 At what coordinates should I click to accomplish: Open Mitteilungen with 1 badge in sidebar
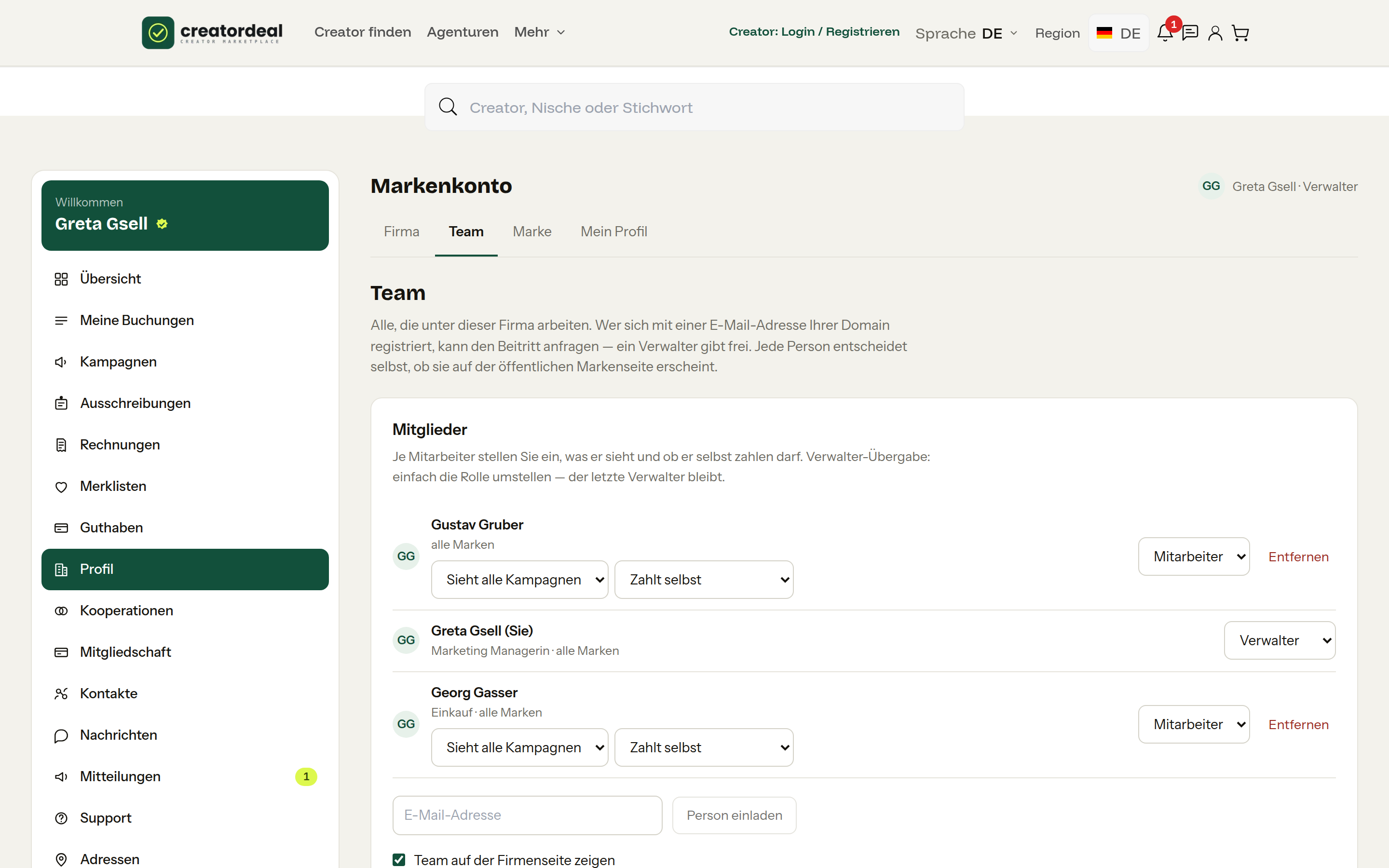pyautogui.click(x=185, y=777)
